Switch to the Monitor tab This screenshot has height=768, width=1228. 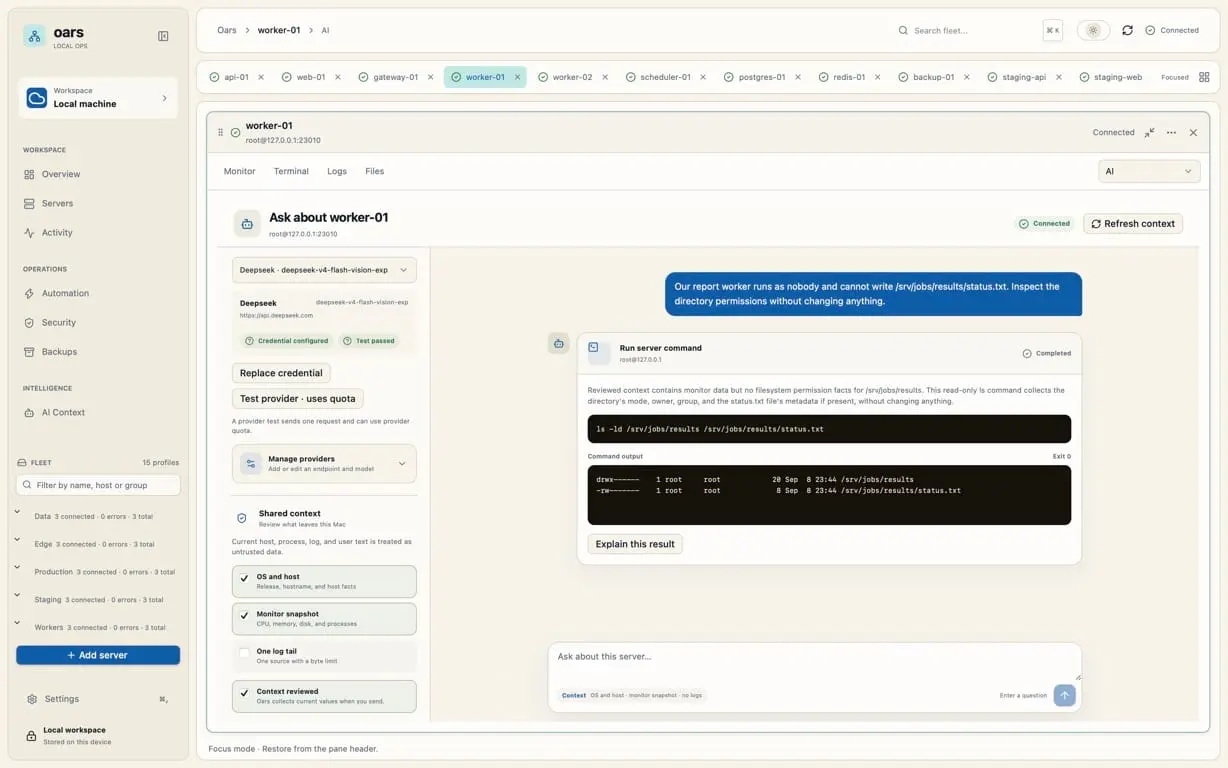pos(239,171)
